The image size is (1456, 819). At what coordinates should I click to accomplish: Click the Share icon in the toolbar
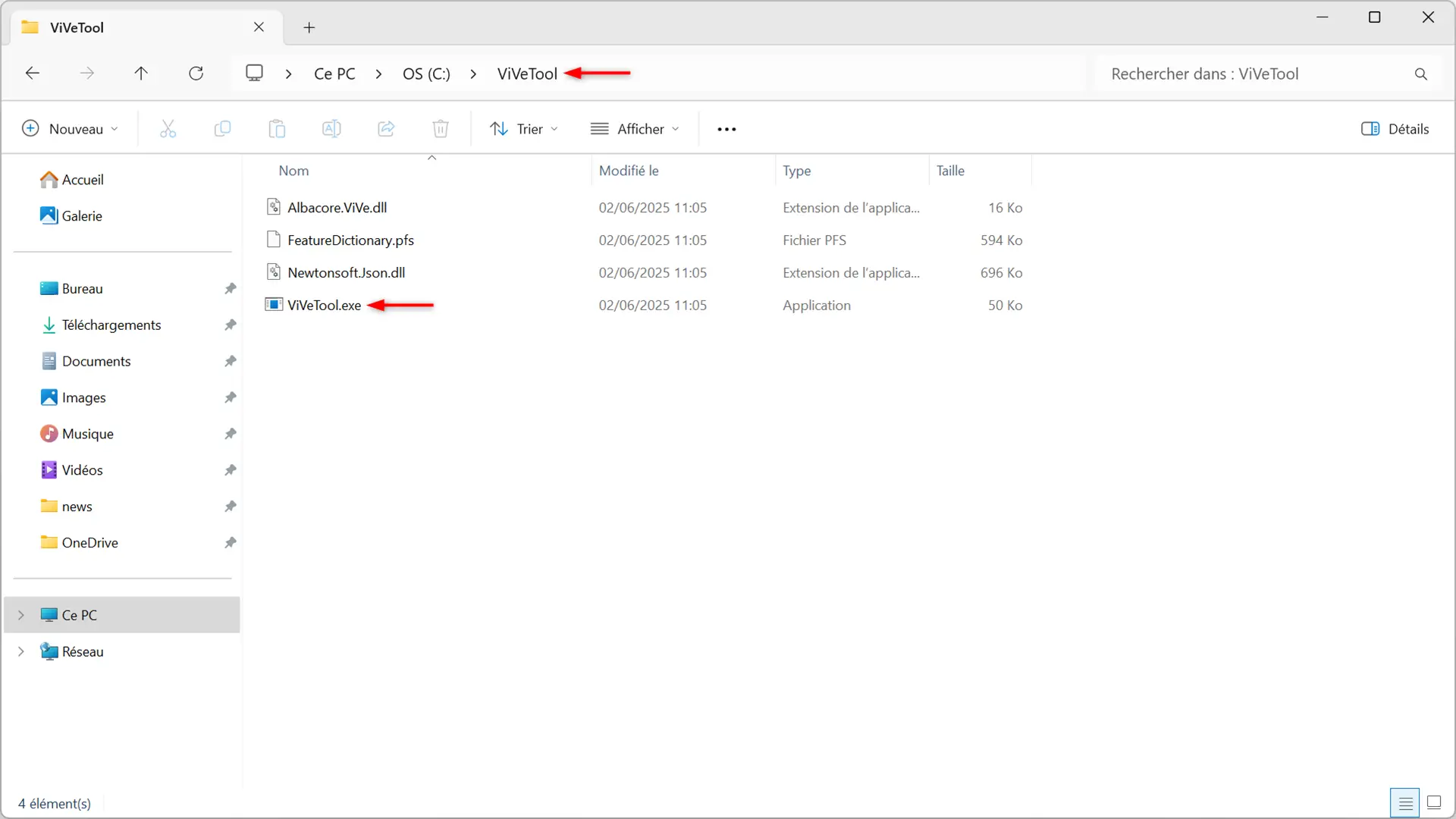pyautogui.click(x=386, y=129)
